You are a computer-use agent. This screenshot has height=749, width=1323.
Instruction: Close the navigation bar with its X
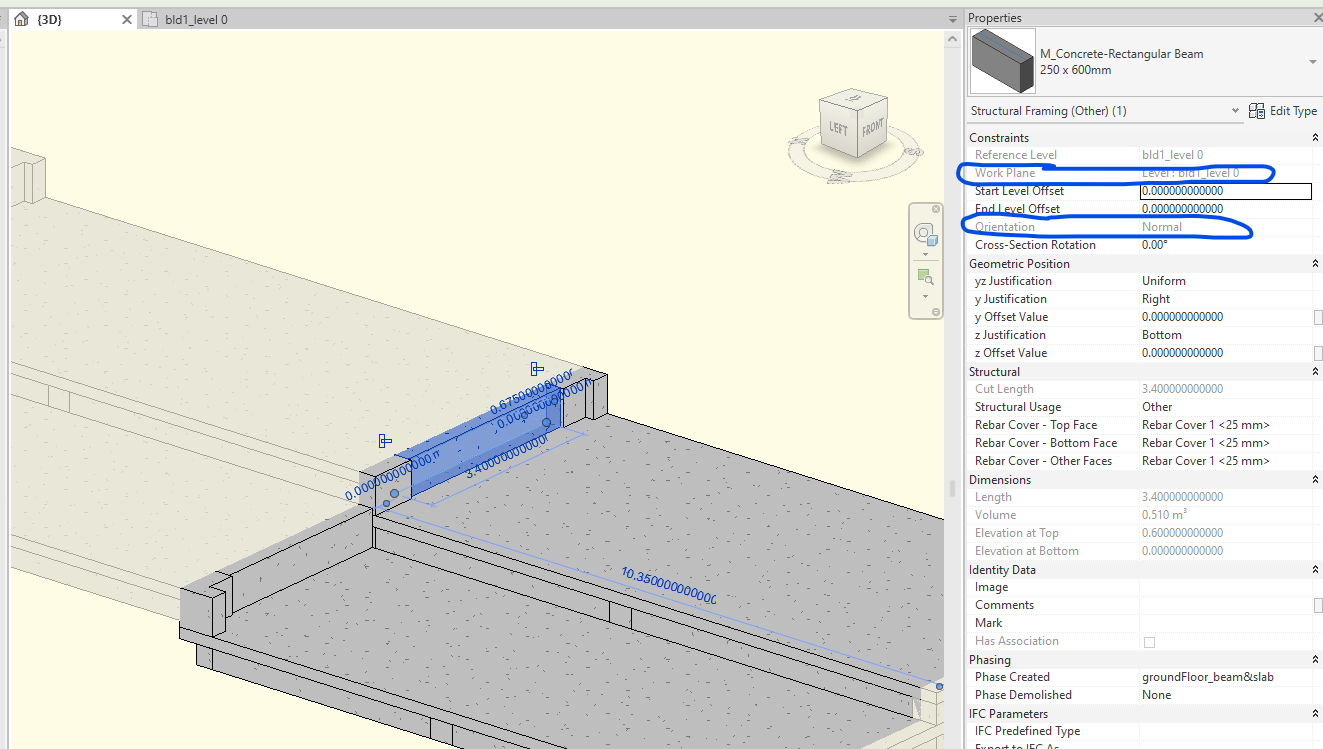[x=936, y=209]
